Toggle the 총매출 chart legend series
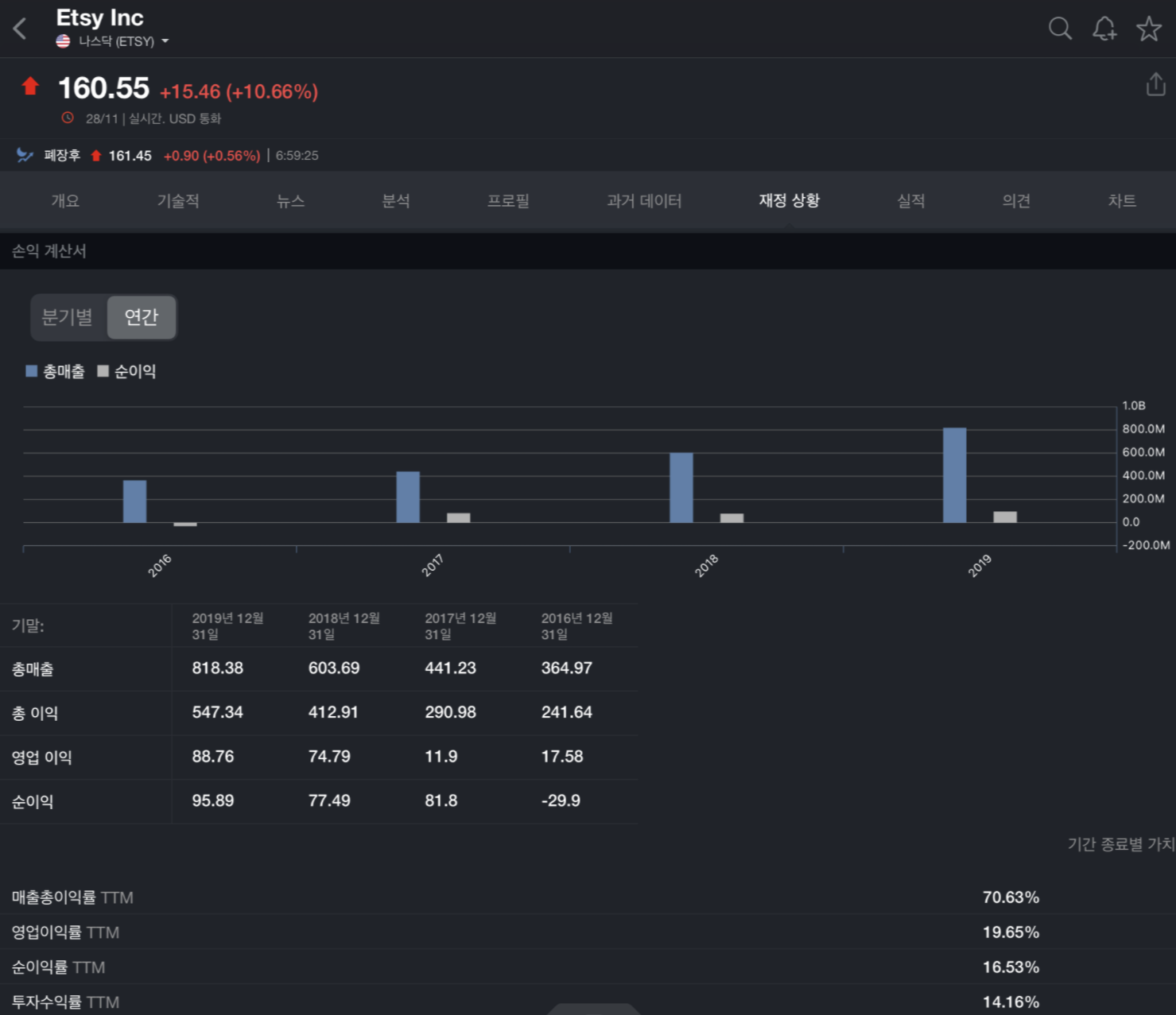Image resolution: width=1176 pixels, height=1015 pixels. pos(55,371)
